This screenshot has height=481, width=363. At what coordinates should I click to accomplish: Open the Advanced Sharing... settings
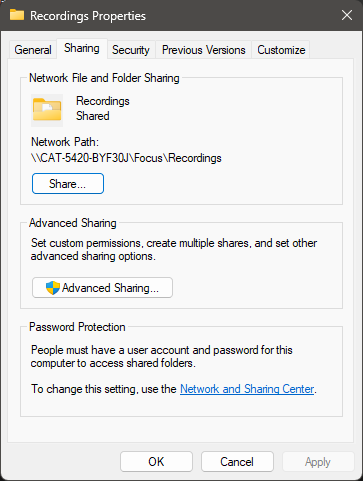[x=102, y=288]
